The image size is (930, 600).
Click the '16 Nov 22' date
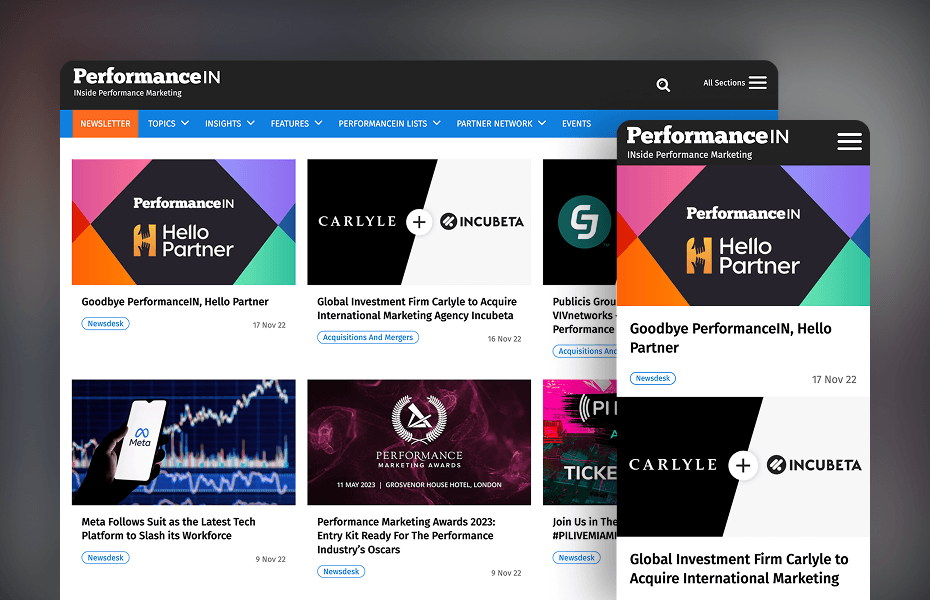504,339
